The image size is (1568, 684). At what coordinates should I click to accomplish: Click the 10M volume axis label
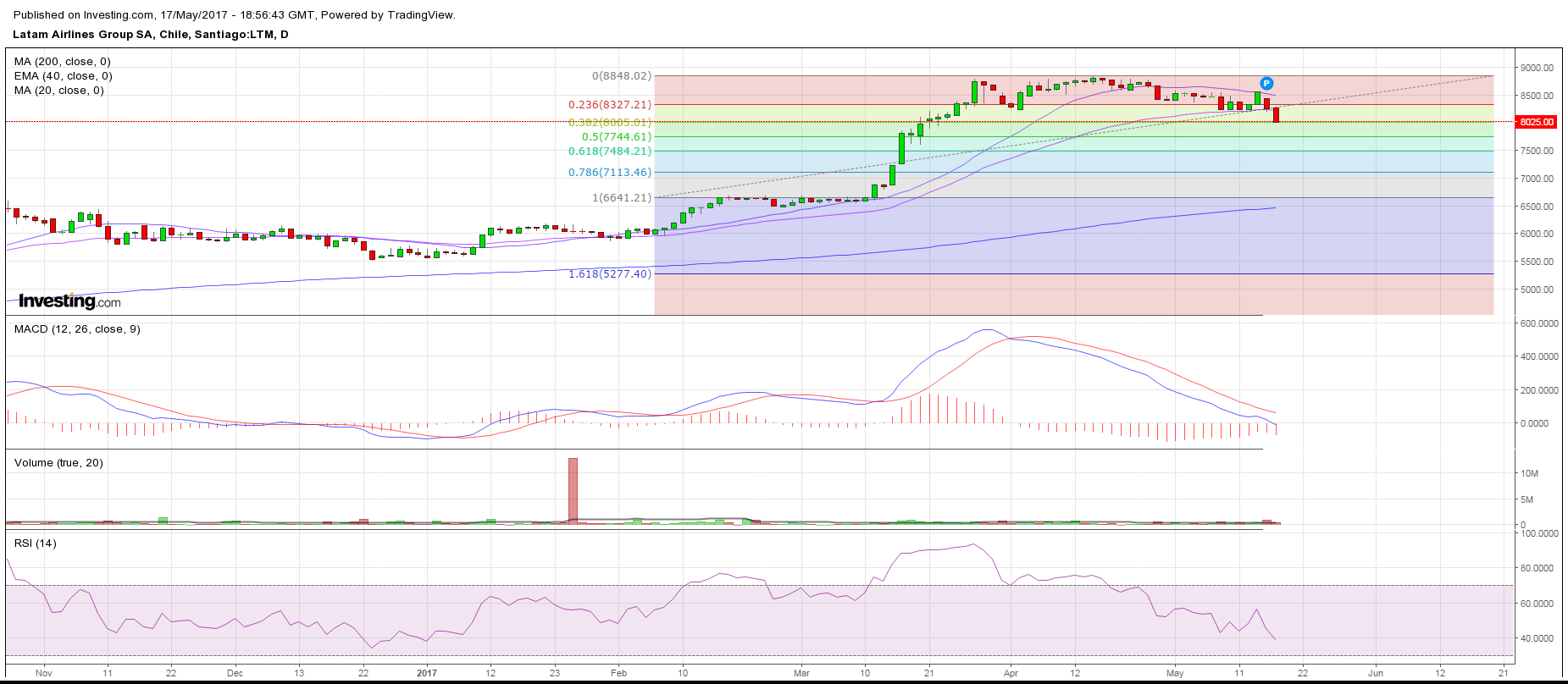1529,474
